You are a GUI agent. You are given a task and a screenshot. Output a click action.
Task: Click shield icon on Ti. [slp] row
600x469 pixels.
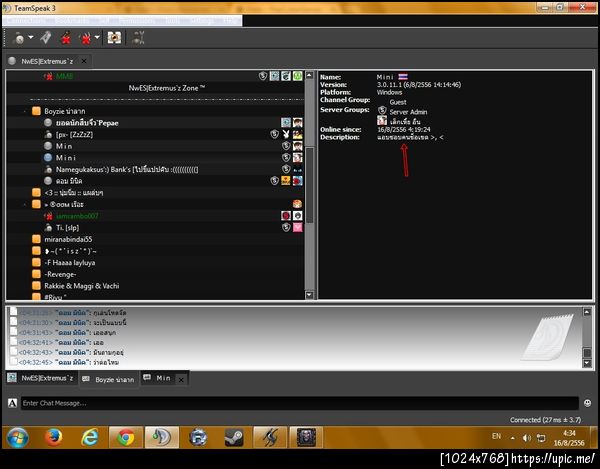286,227
